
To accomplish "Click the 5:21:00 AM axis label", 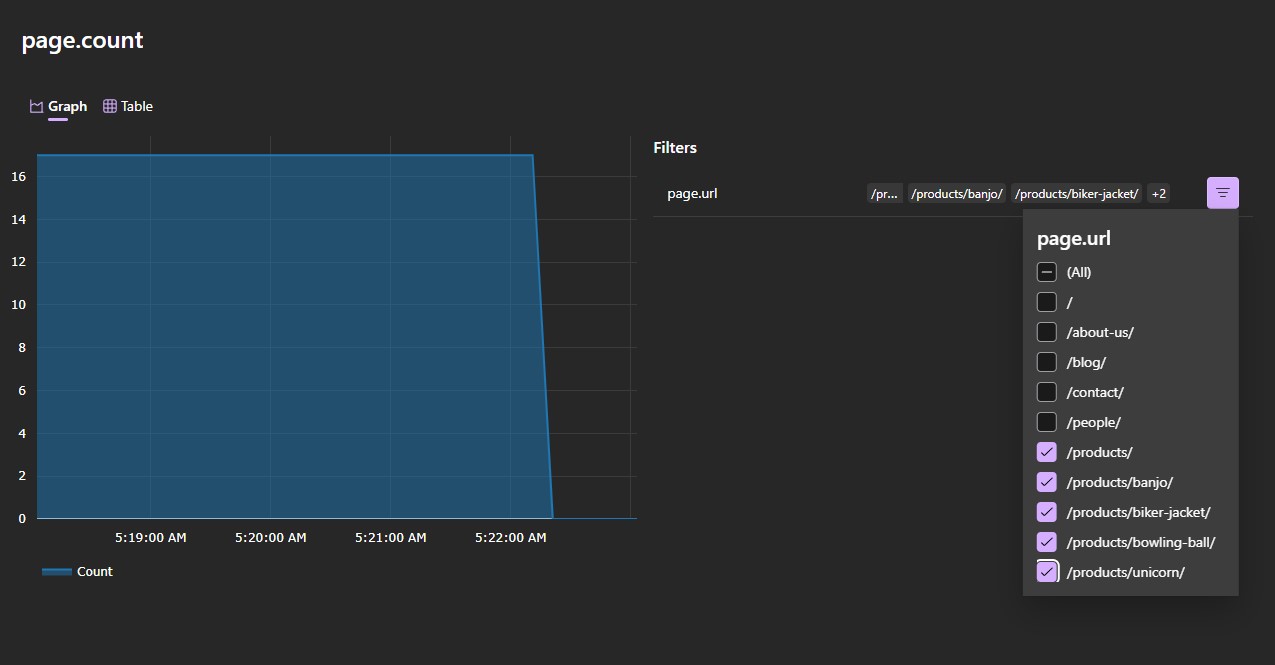I will (390, 537).
